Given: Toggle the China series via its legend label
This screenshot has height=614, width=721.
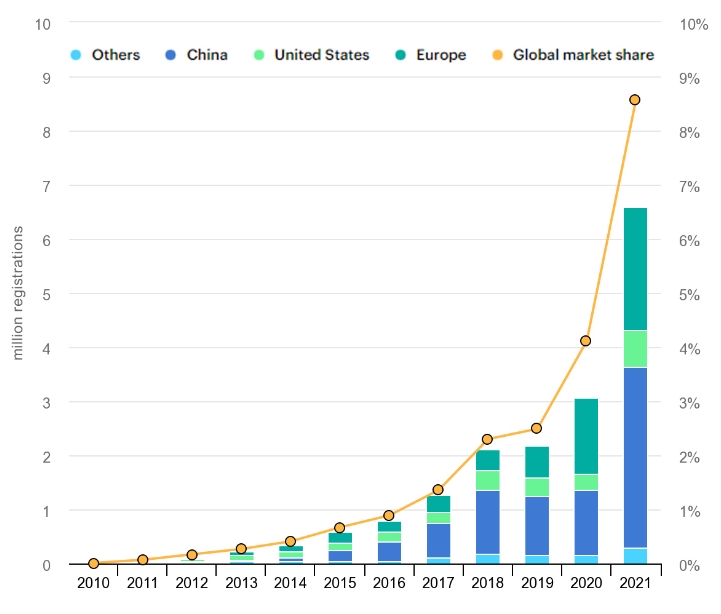Looking at the screenshot, I should pos(207,55).
